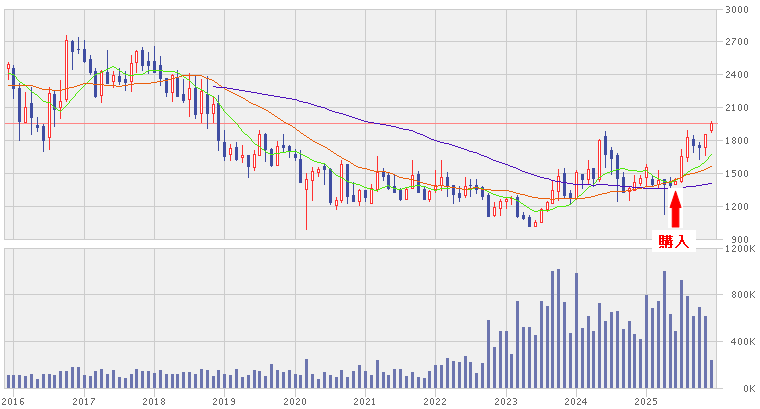Image resolution: width=760 pixels, height=409 pixels.
Task: Select the 2016 year label on time axis
Action: pyautogui.click(x=13, y=401)
